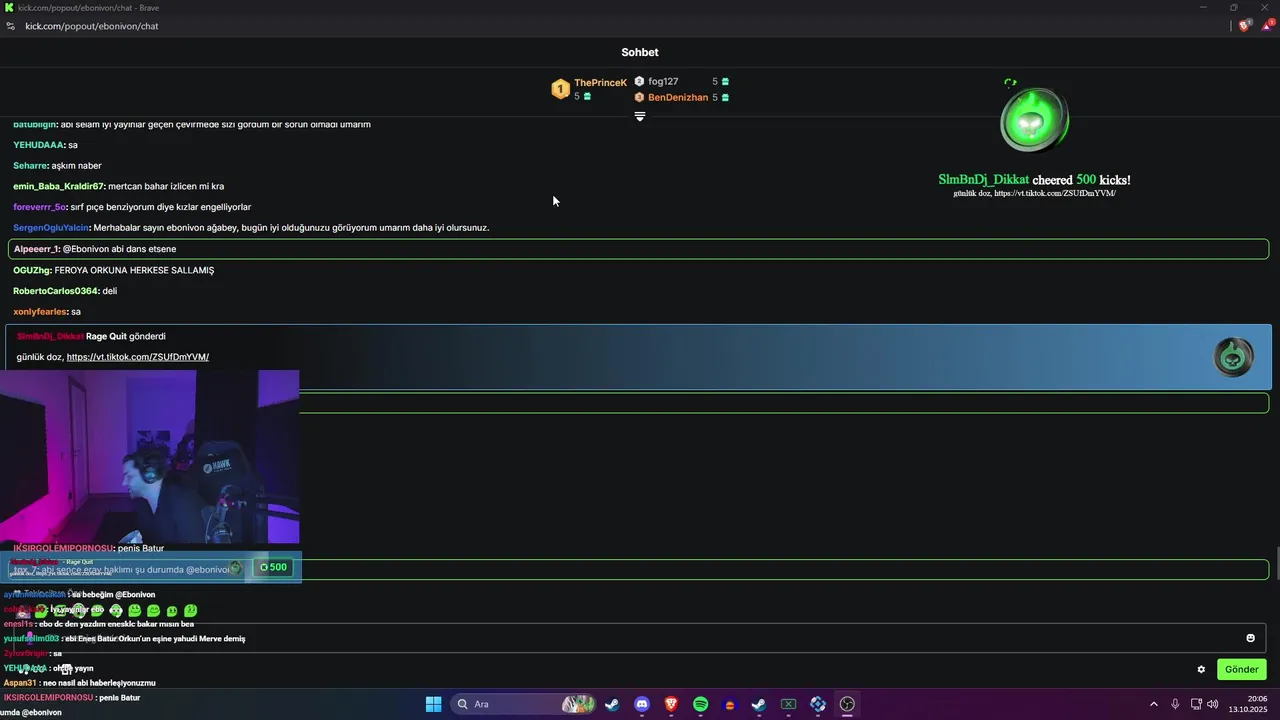The height and width of the screenshot is (720, 1280).
Task: Open the blue tiles app icon left of OBS
Action: (818, 704)
